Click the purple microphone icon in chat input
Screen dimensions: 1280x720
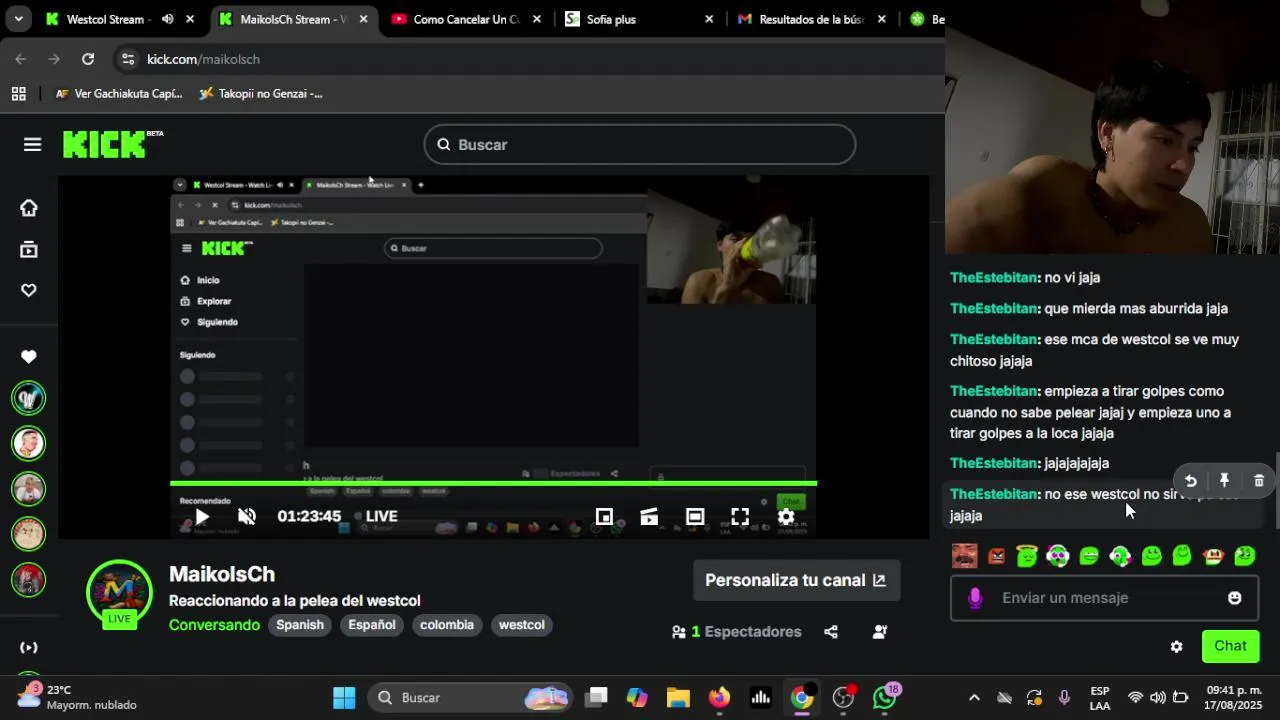975,598
